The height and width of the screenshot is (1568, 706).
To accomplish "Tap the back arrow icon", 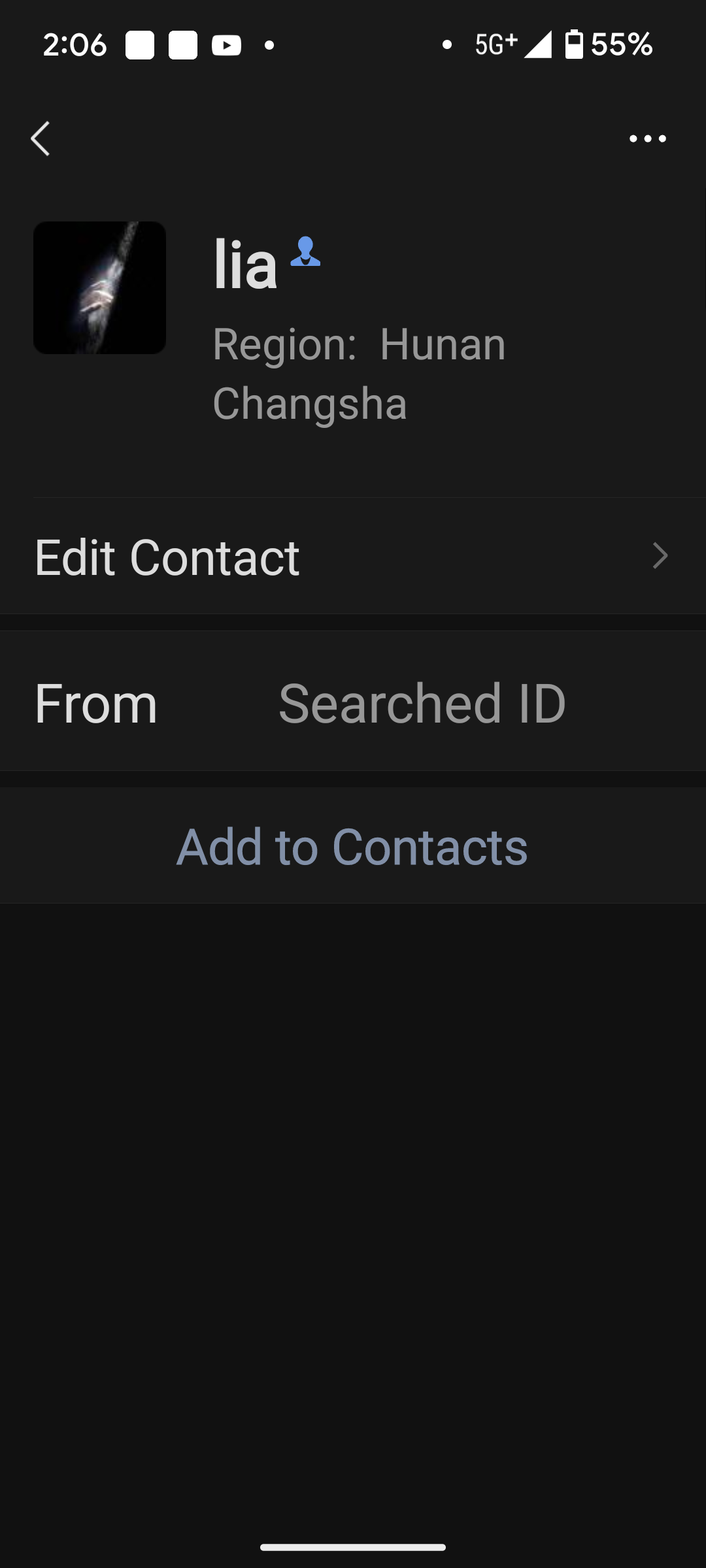I will click(x=41, y=139).
